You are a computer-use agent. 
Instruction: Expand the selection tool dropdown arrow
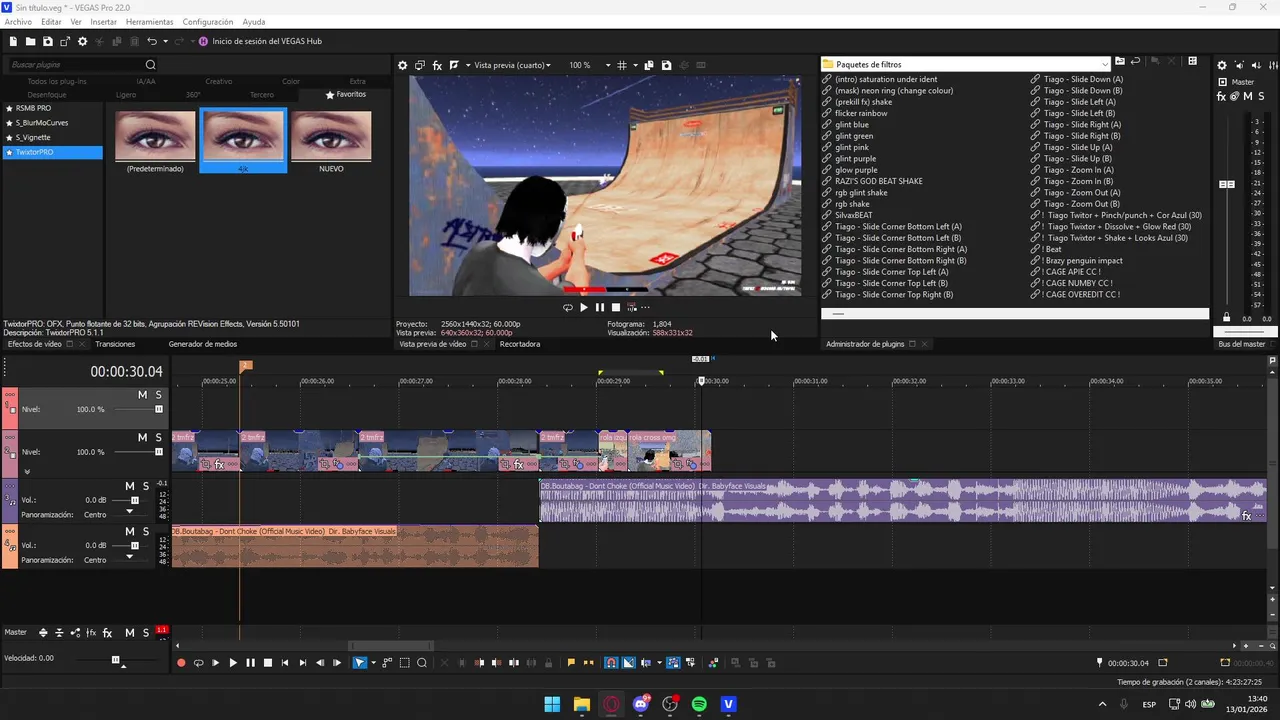[373, 662]
